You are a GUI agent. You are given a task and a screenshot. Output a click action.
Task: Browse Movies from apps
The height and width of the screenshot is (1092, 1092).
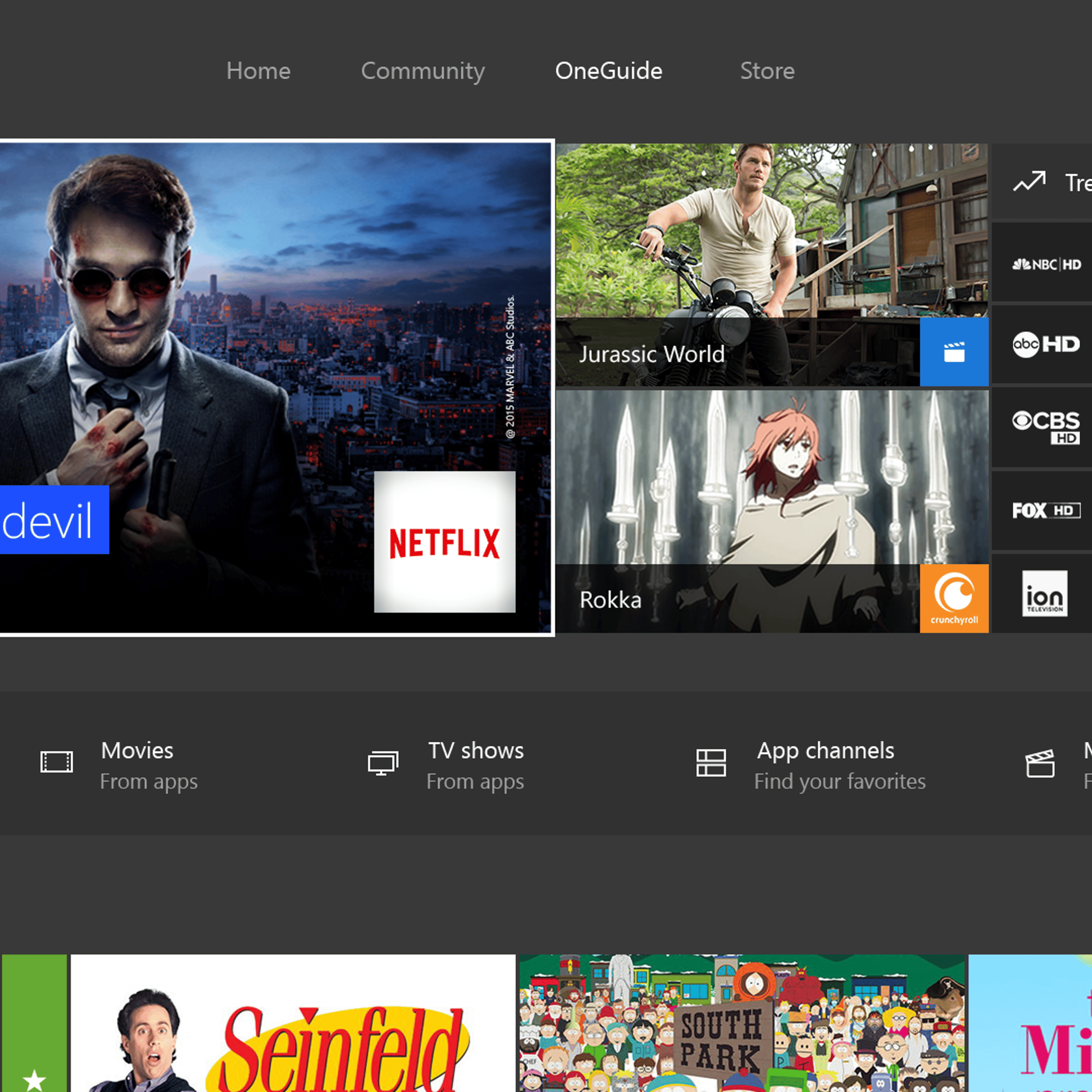tap(119, 765)
